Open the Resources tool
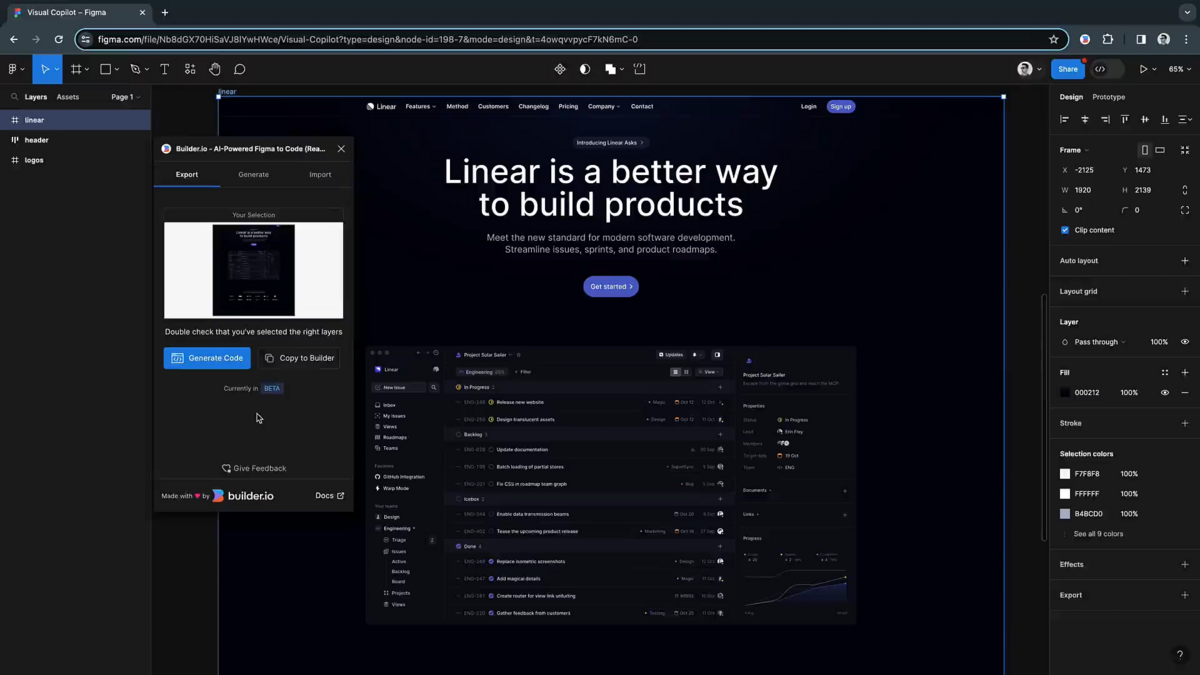This screenshot has height=675, width=1200. (x=190, y=69)
